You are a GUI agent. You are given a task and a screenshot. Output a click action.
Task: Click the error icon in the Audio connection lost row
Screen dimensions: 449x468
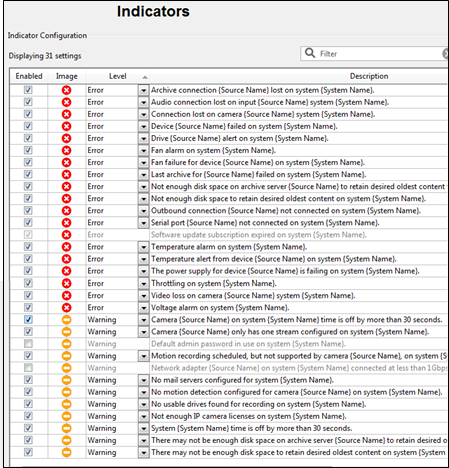click(x=66, y=102)
